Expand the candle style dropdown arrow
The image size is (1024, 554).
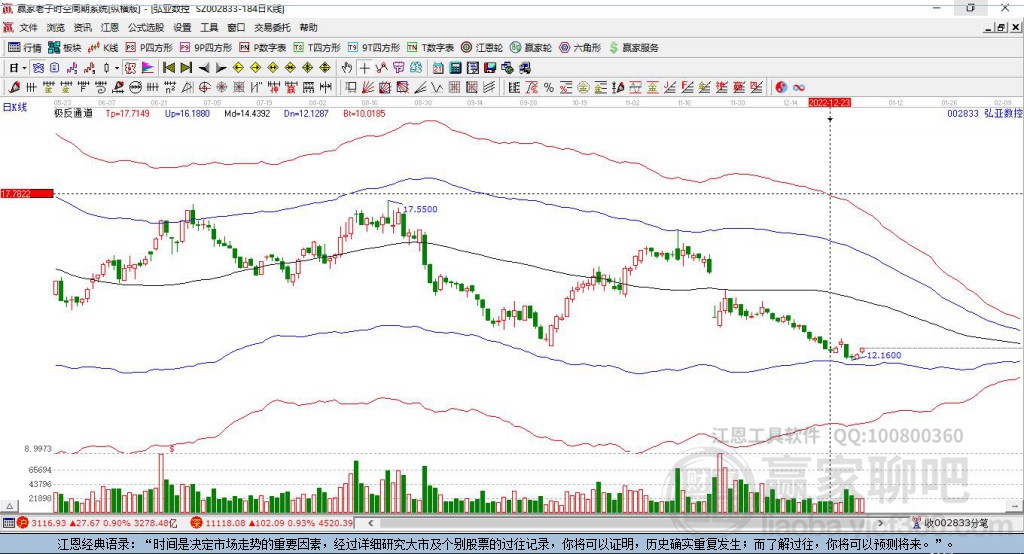click(116, 68)
